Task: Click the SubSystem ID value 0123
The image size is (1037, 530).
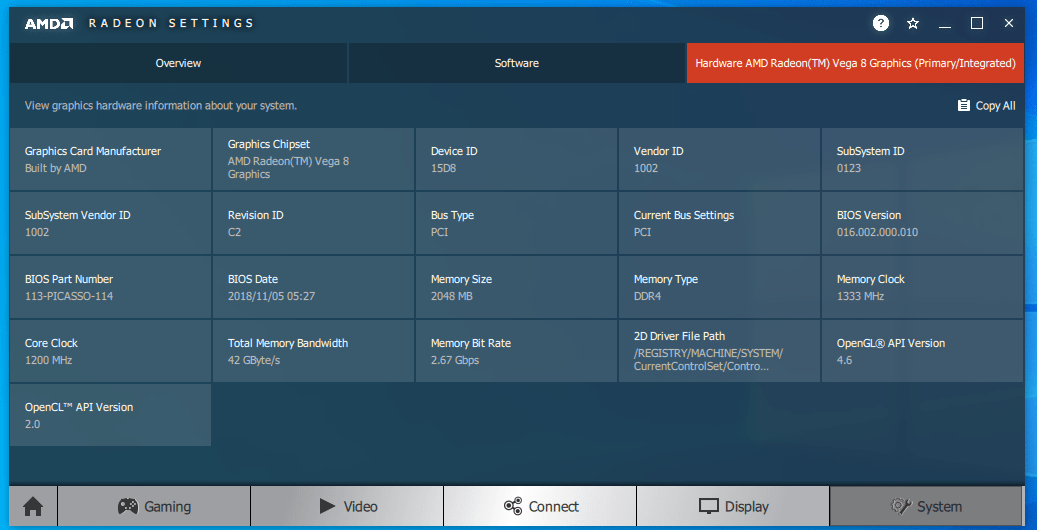Action: coord(849,168)
